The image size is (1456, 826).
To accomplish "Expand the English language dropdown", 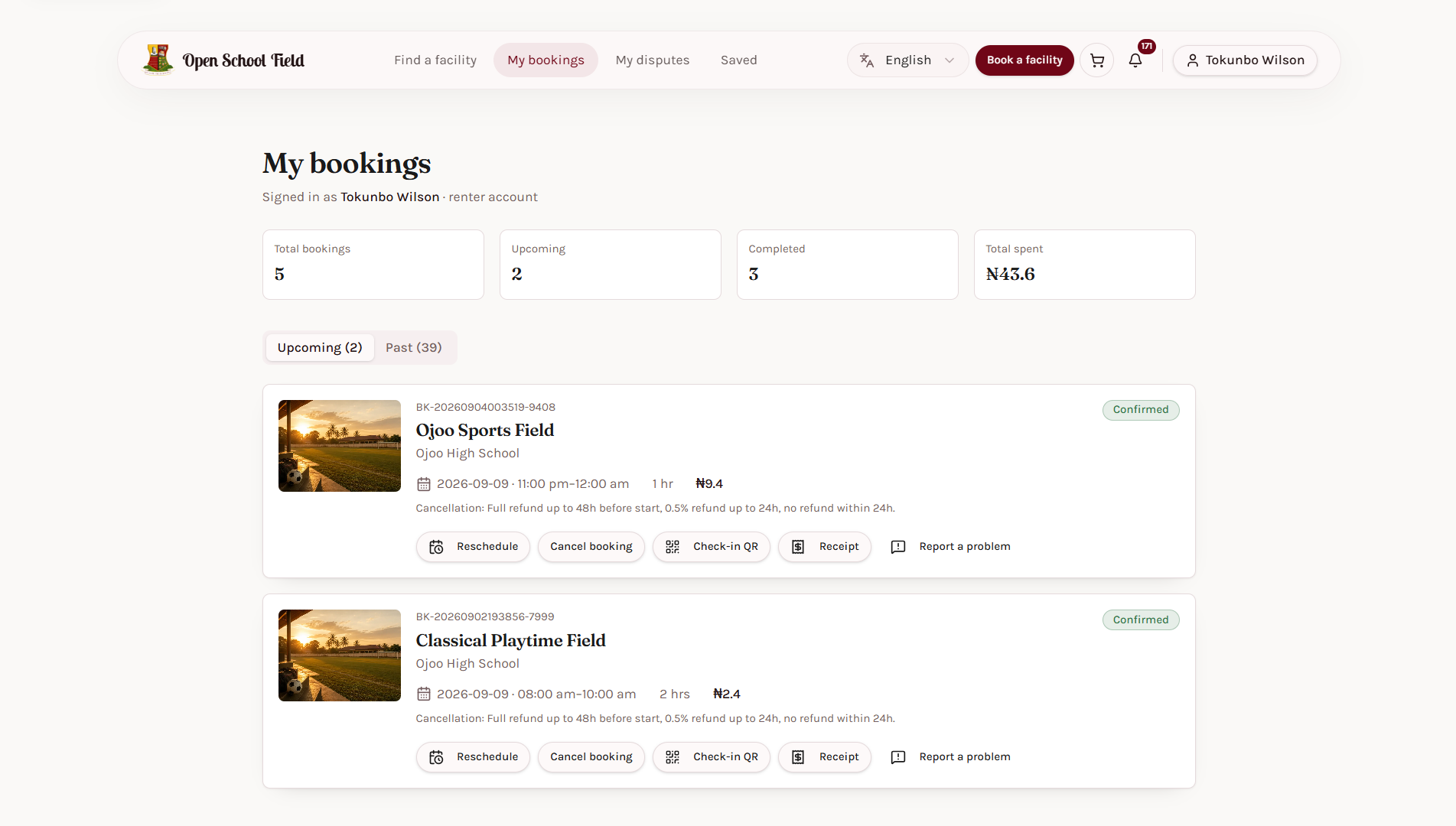I will tap(907, 60).
